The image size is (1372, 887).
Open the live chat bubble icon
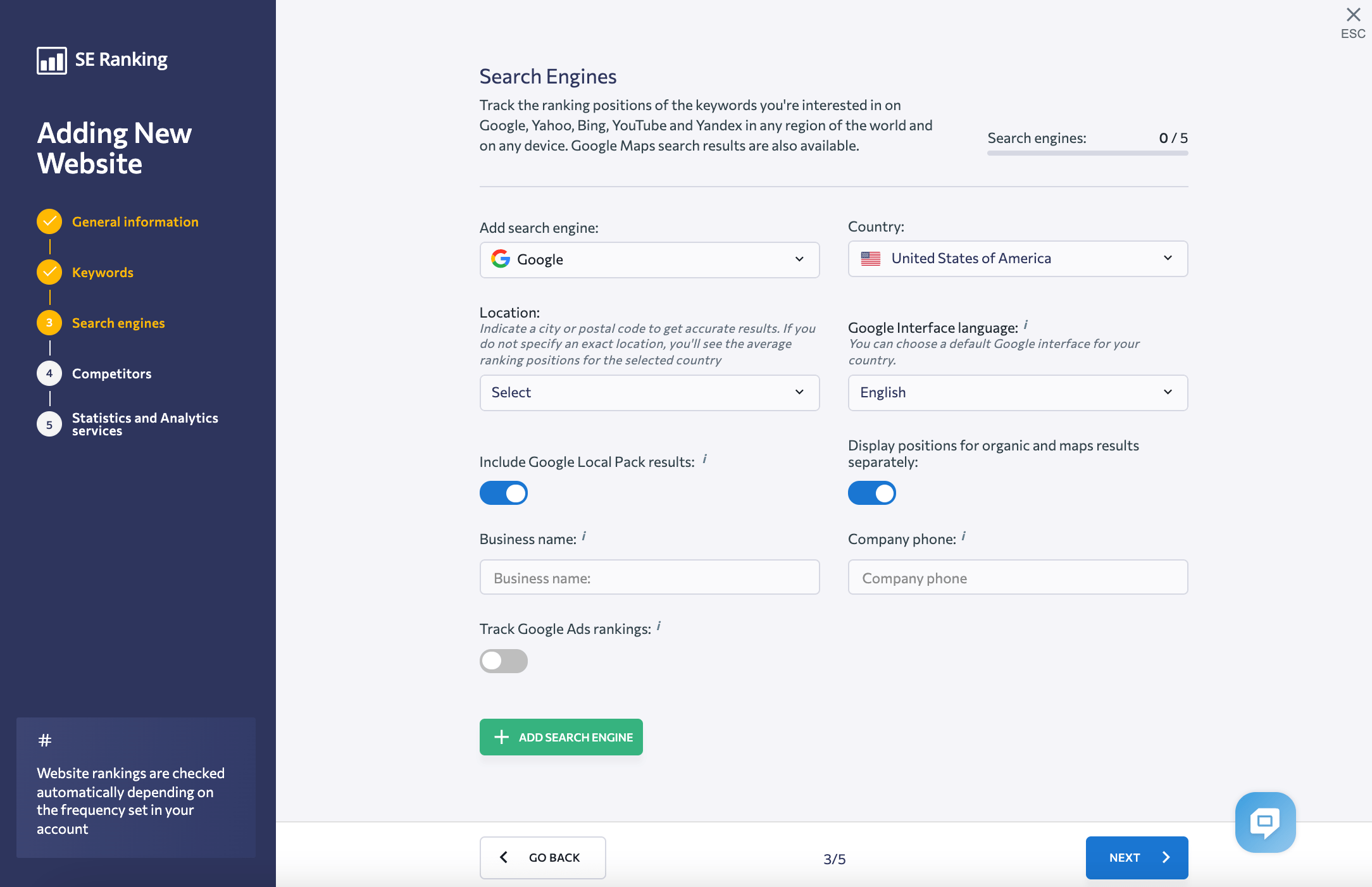click(x=1265, y=822)
